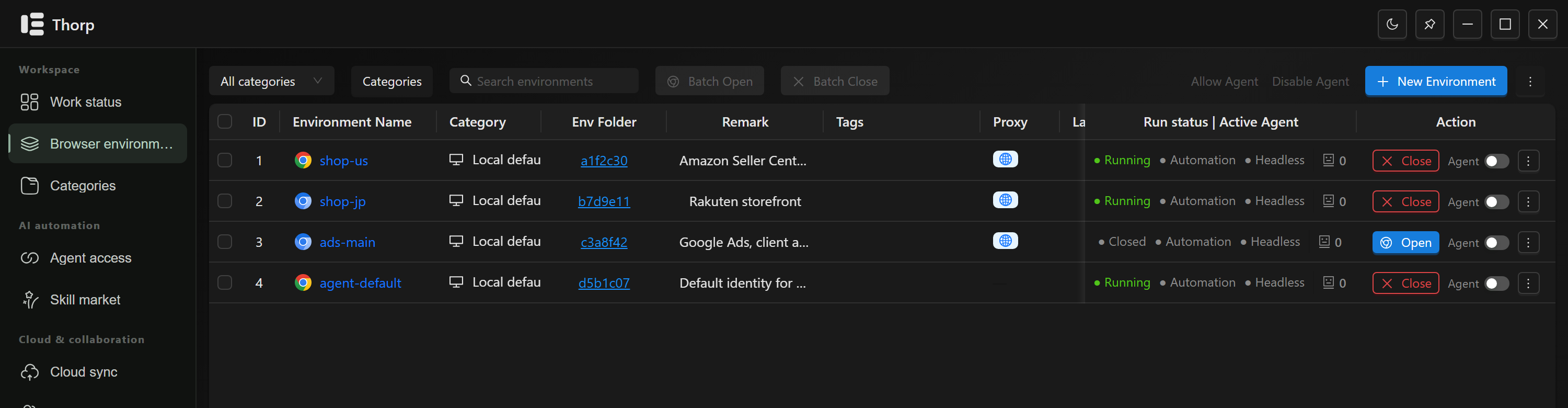Enable Agent toggle for ads-main
Image resolution: width=1568 pixels, height=408 pixels.
[x=1497, y=243]
